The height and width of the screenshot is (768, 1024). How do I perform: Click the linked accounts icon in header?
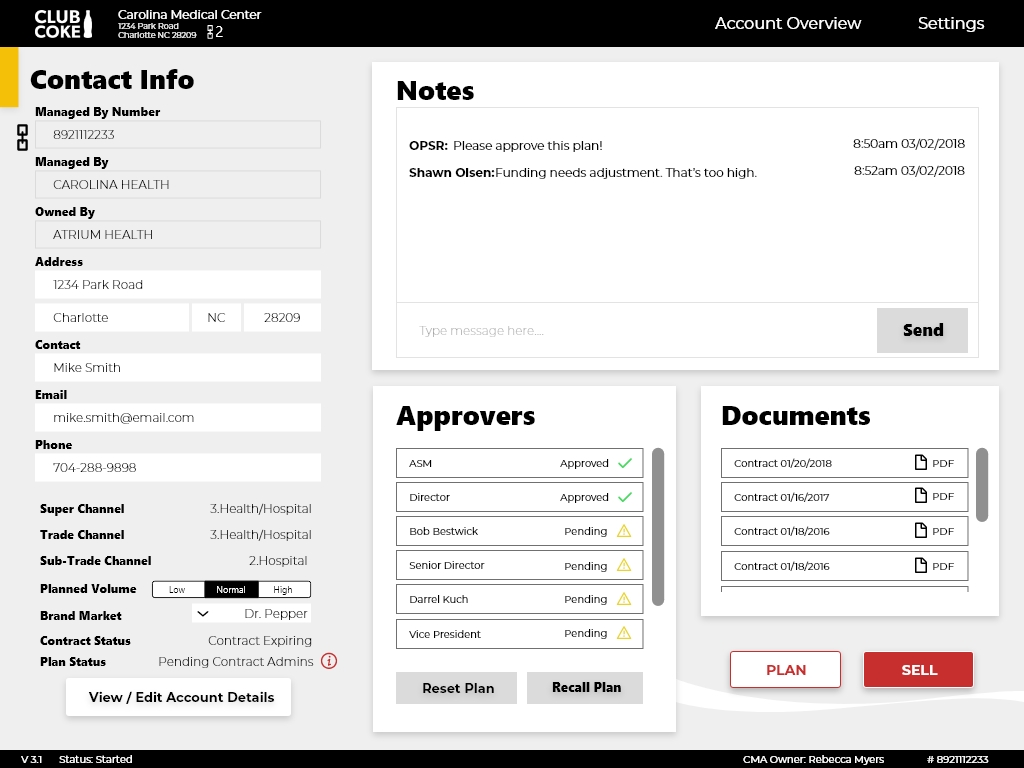[210, 32]
